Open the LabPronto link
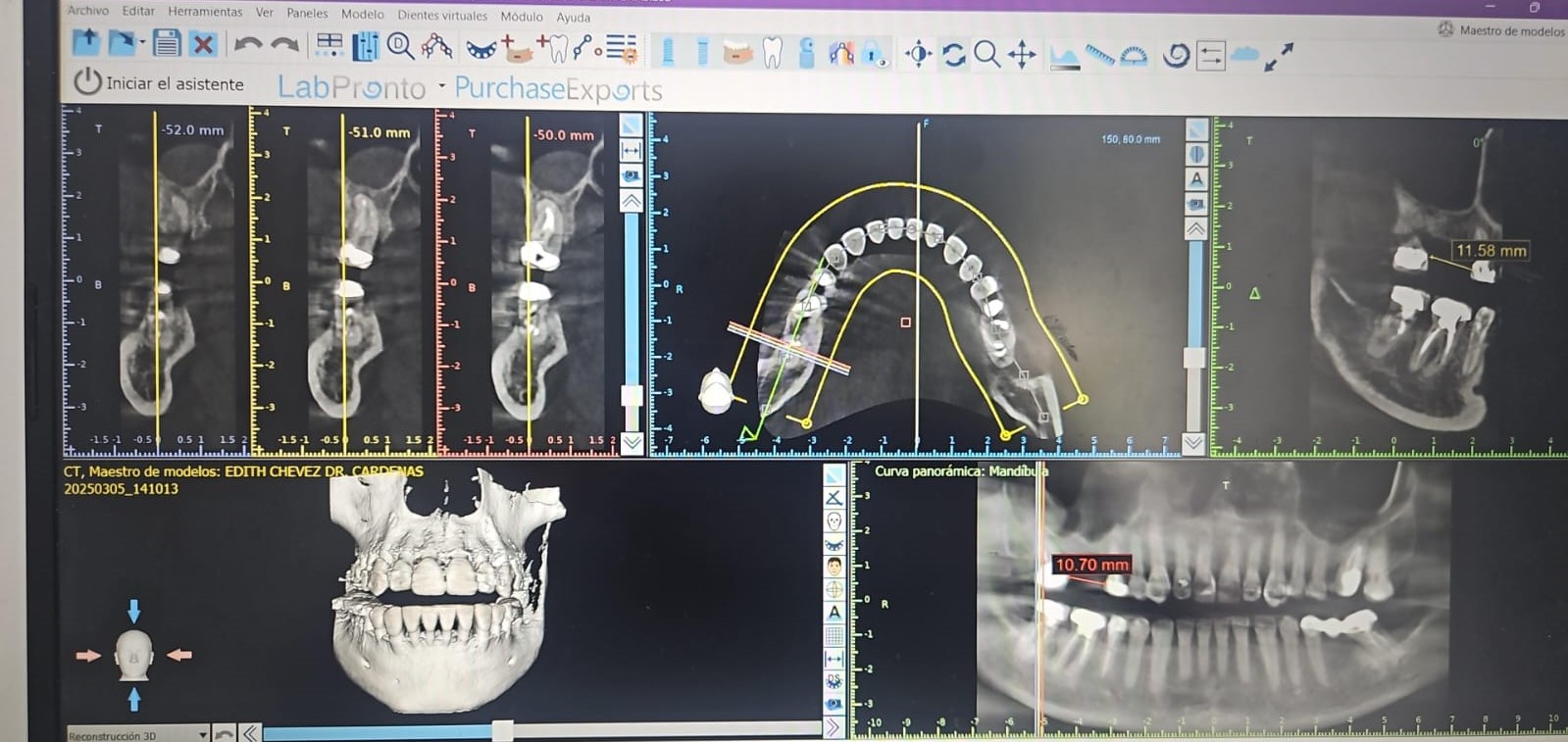 (x=351, y=87)
